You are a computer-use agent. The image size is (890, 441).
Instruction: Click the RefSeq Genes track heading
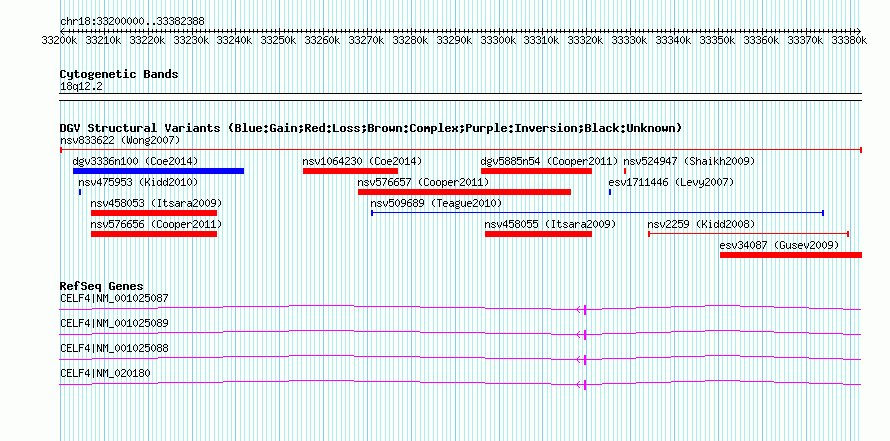pos(102,286)
